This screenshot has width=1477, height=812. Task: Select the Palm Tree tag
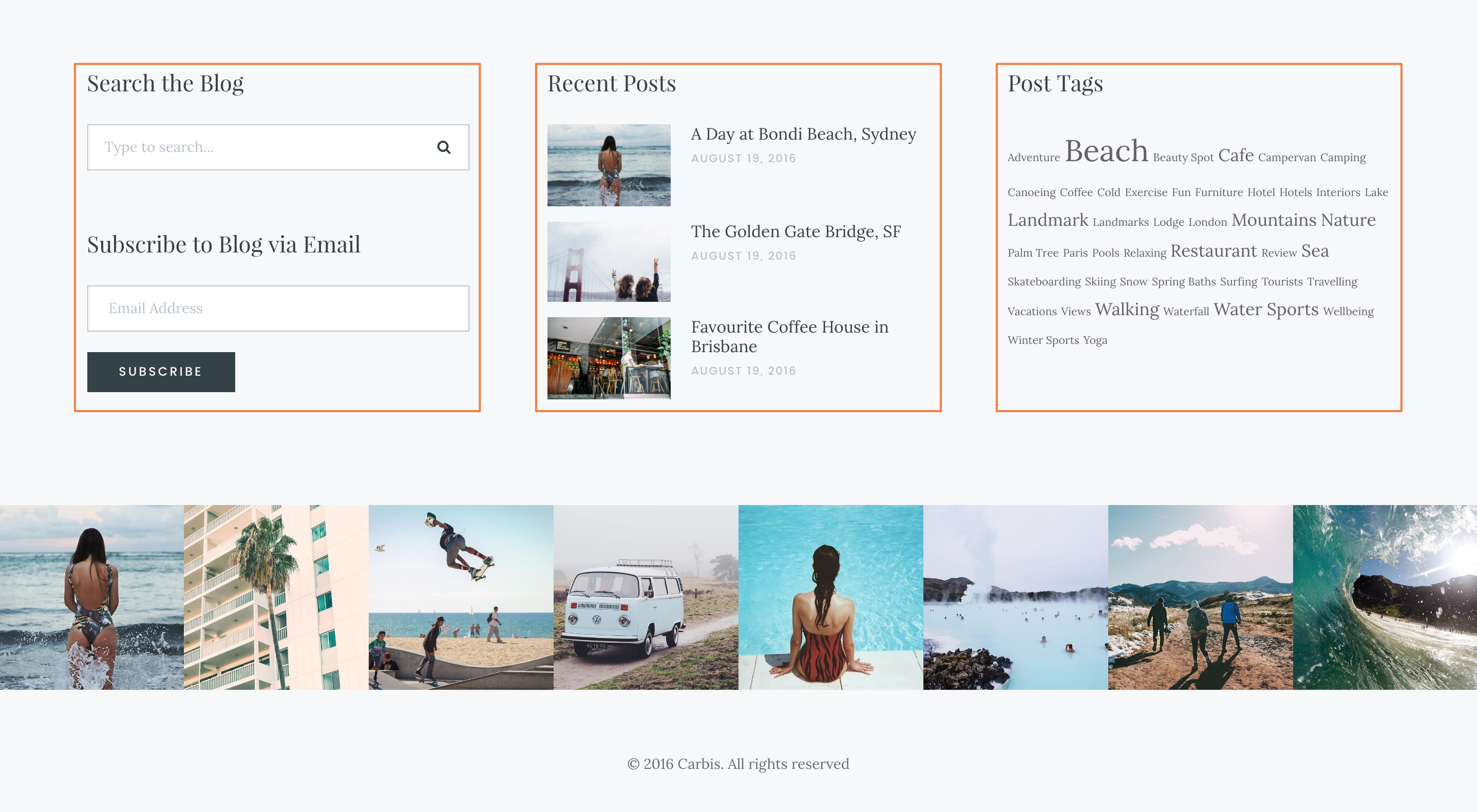(x=1033, y=253)
